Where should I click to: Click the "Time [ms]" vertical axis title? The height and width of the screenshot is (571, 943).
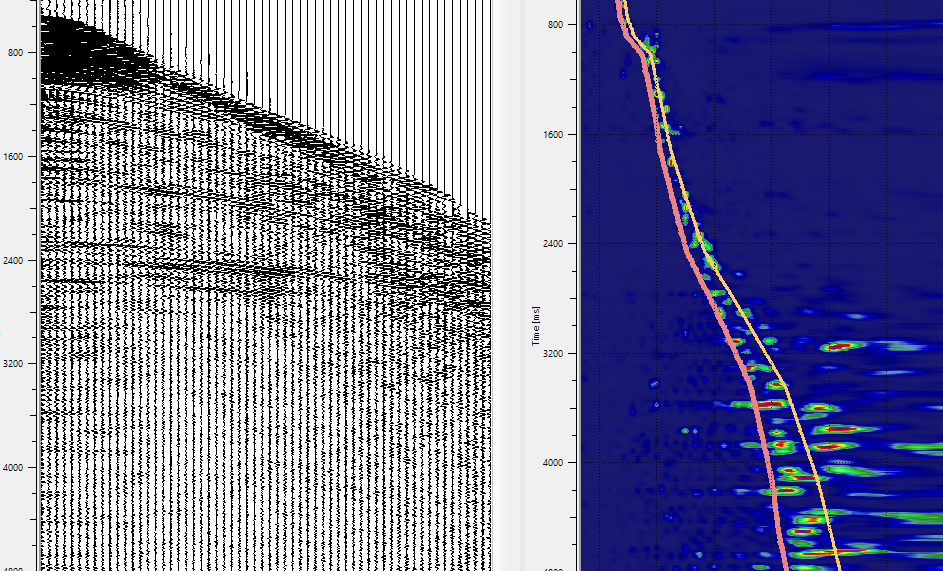point(537,325)
